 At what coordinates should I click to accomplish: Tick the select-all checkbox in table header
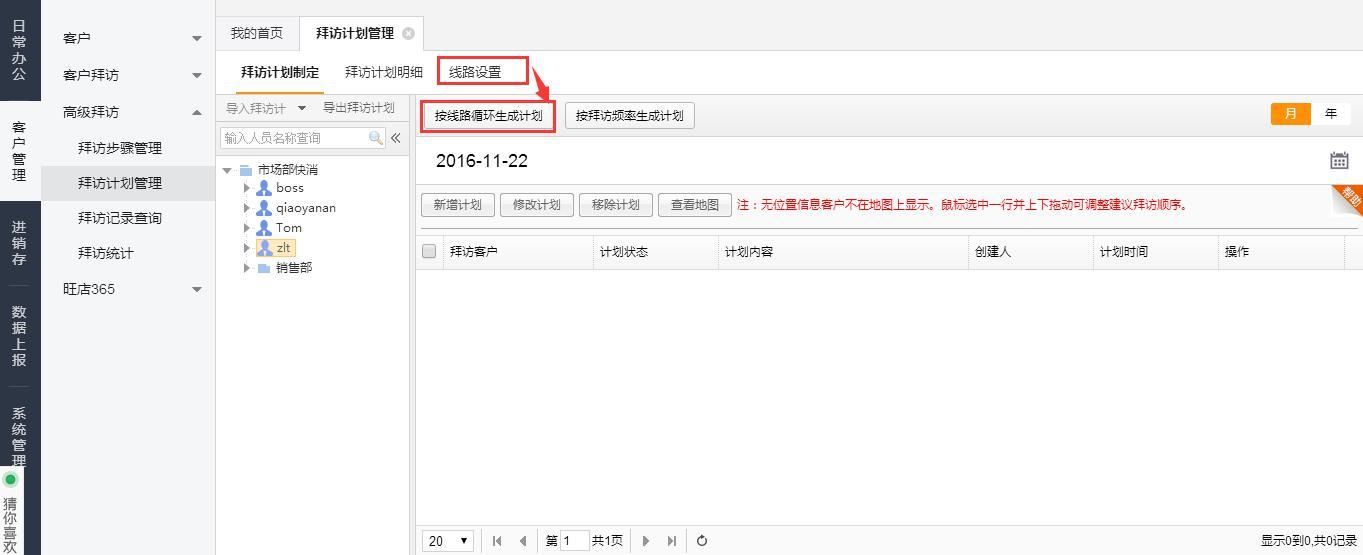click(429, 252)
